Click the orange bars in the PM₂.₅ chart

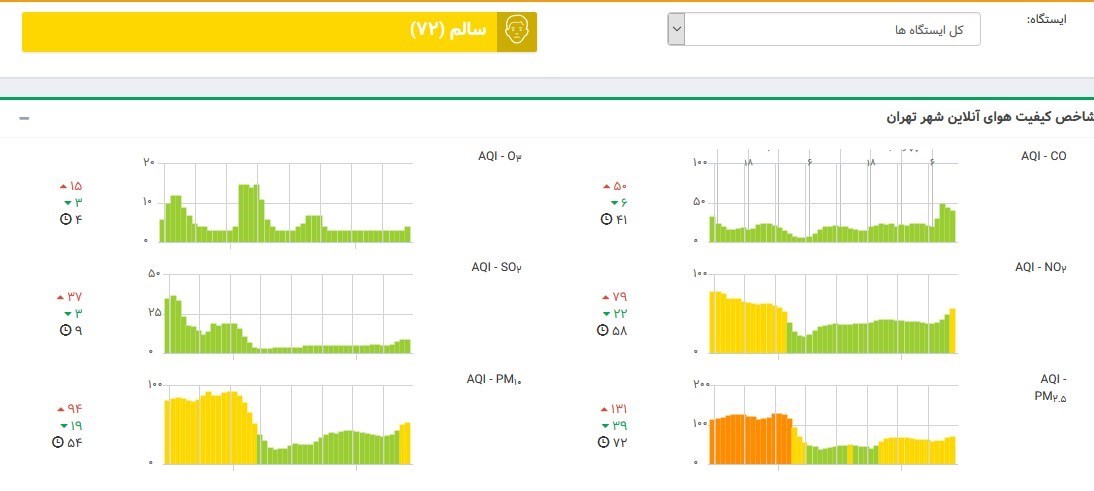click(x=748, y=440)
